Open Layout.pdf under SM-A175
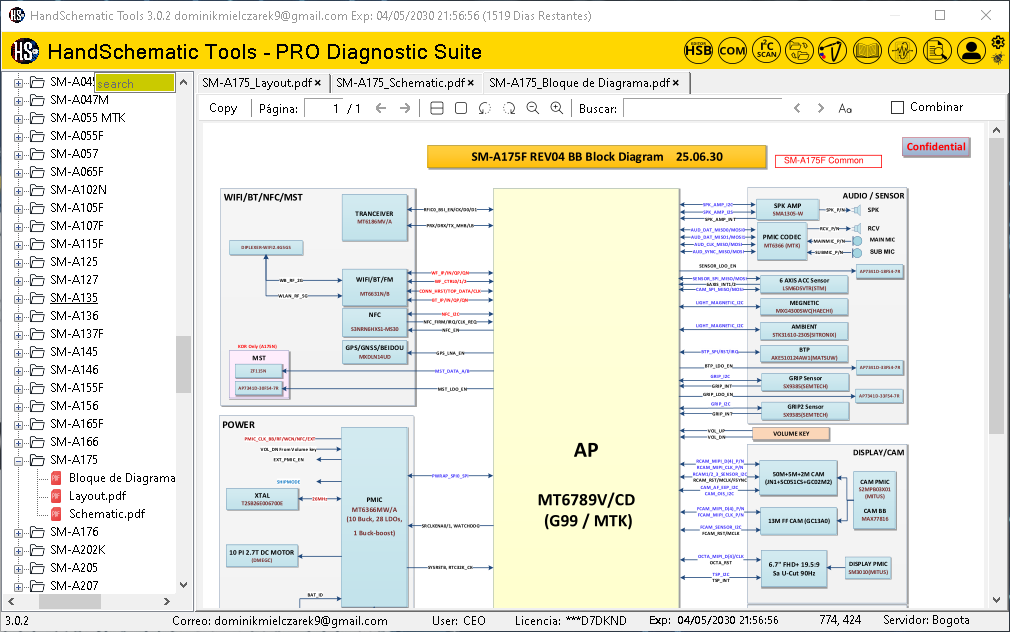 pyautogui.click(x=97, y=496)
